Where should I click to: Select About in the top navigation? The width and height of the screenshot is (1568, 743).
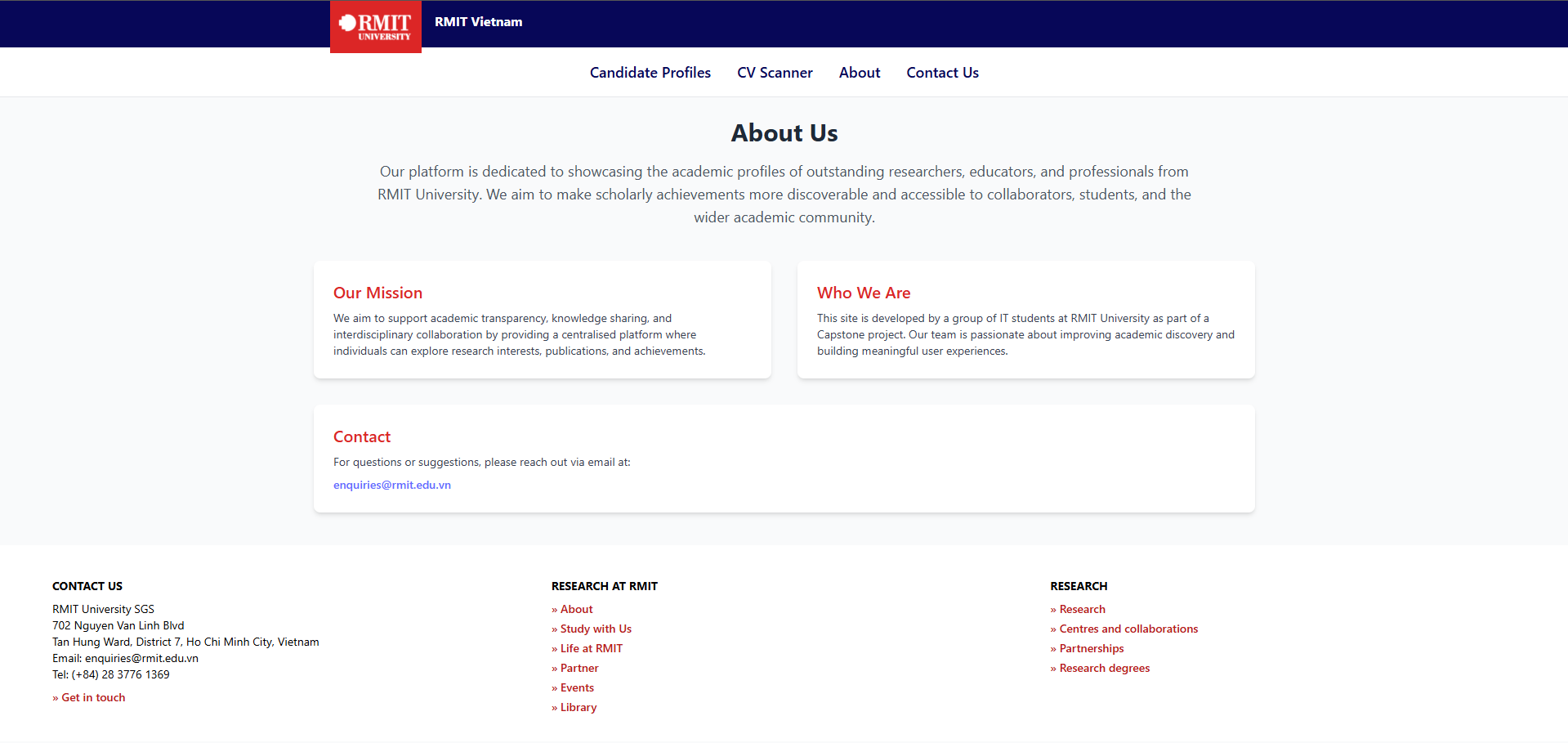tap(860, 73)
